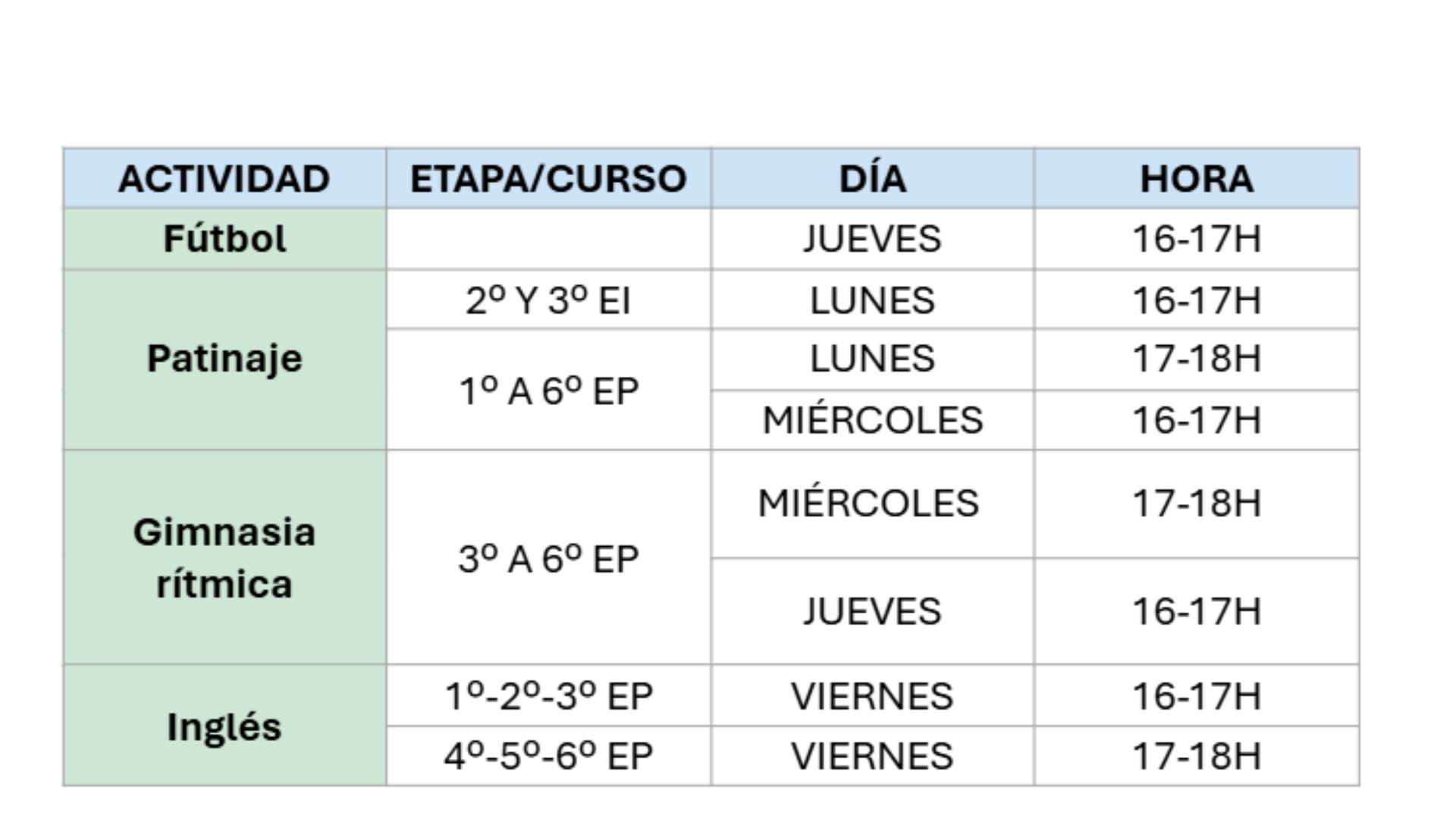This screenshot has height=819, width=1456.
Task: Click the 1º-2º-3º EP cell
Action: click(x=548, y=696)
